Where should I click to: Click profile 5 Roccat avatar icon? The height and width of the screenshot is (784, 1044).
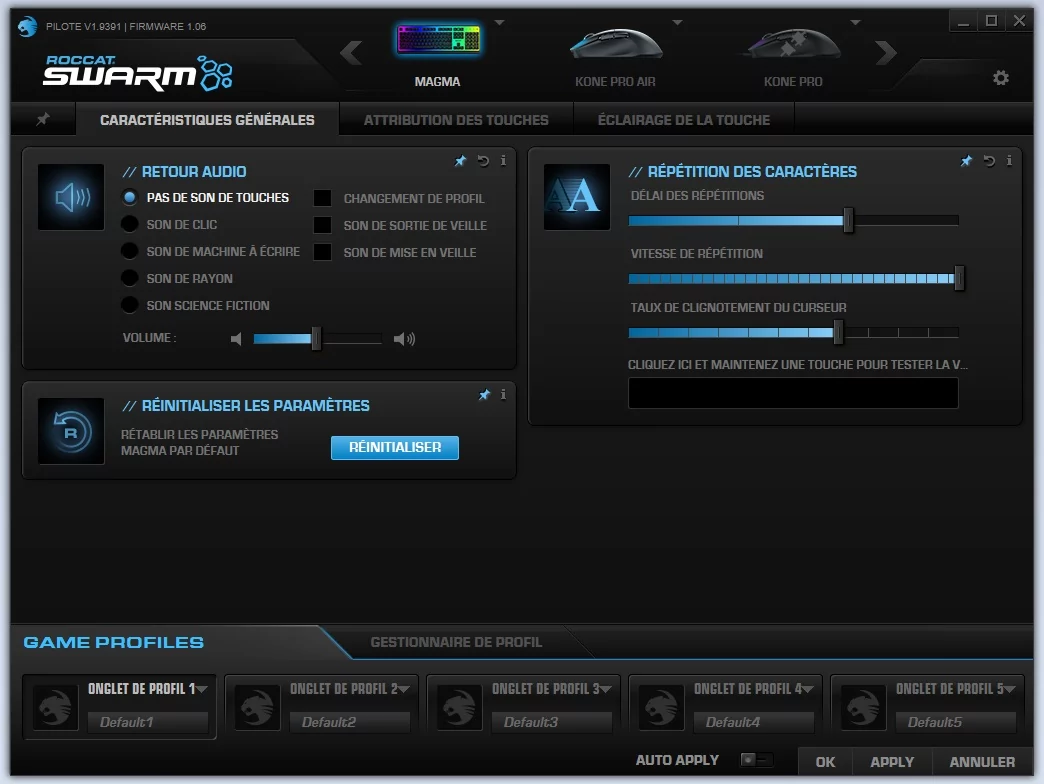click(x=864, y=707)
